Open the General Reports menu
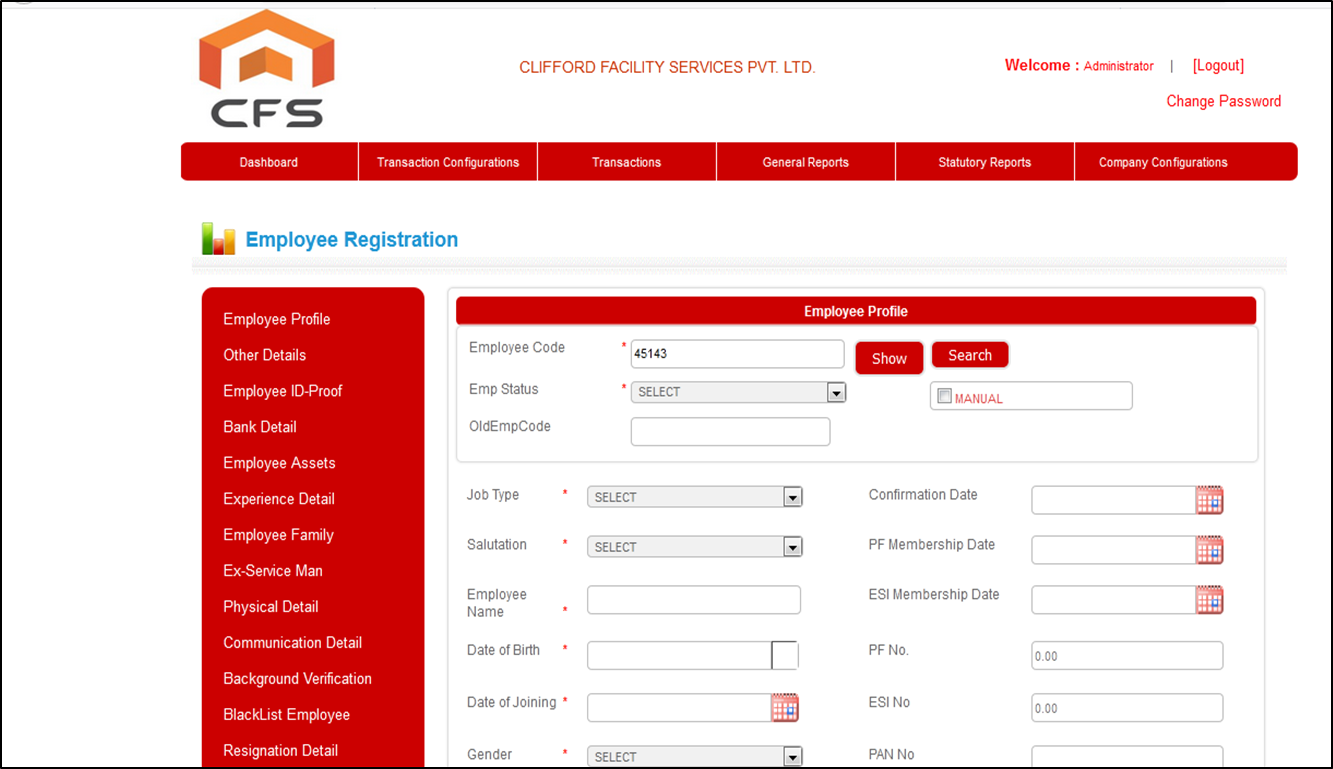 [806, 162]
